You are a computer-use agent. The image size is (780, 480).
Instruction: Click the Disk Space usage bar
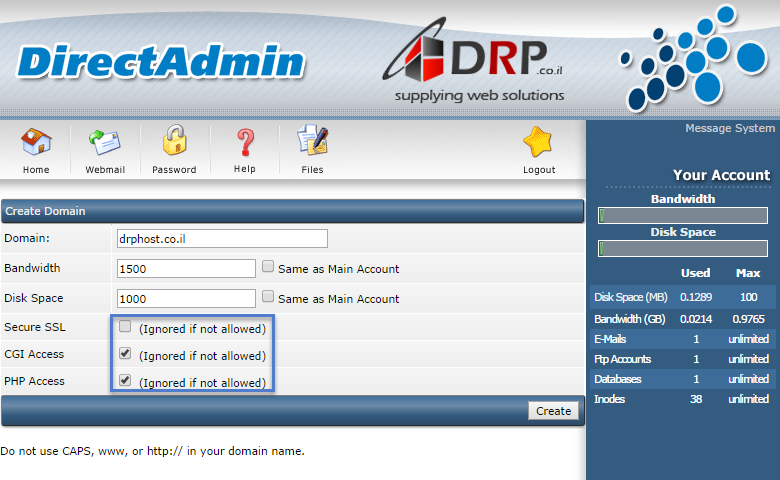[x=683, y=249]
